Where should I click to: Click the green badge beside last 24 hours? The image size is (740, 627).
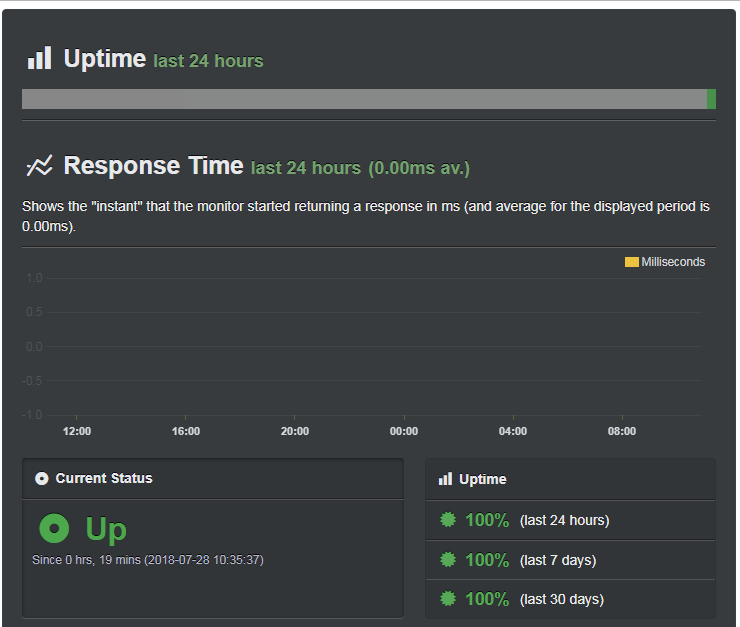(x=448, y=520)
